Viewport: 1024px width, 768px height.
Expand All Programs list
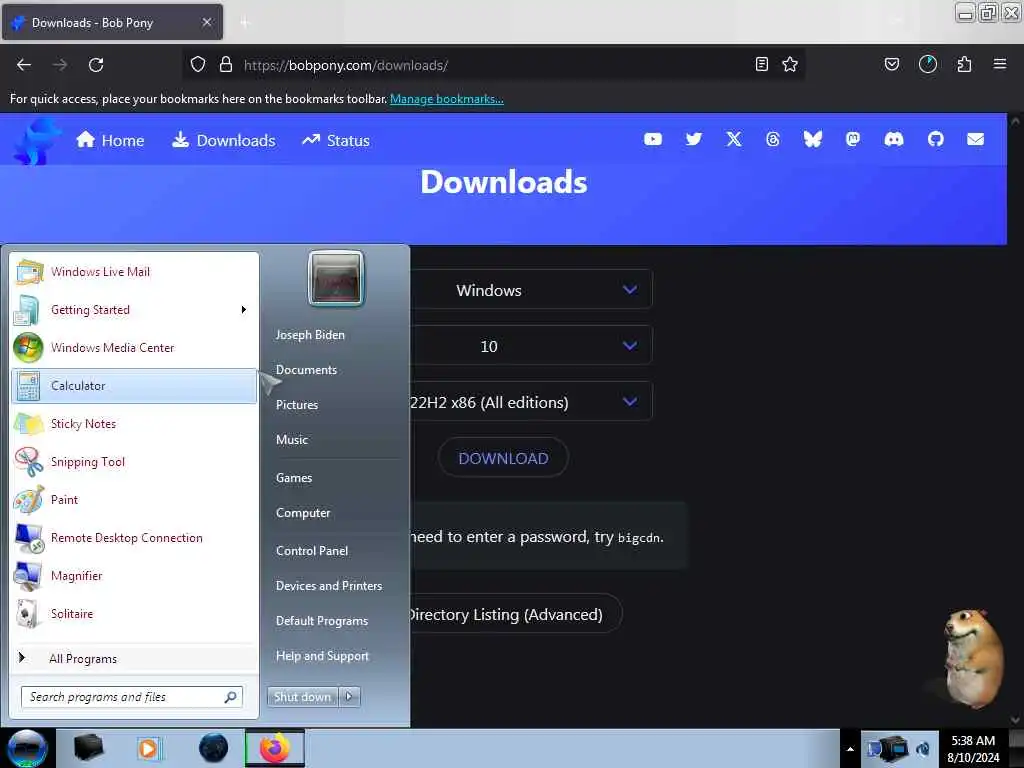pos(135,658)
